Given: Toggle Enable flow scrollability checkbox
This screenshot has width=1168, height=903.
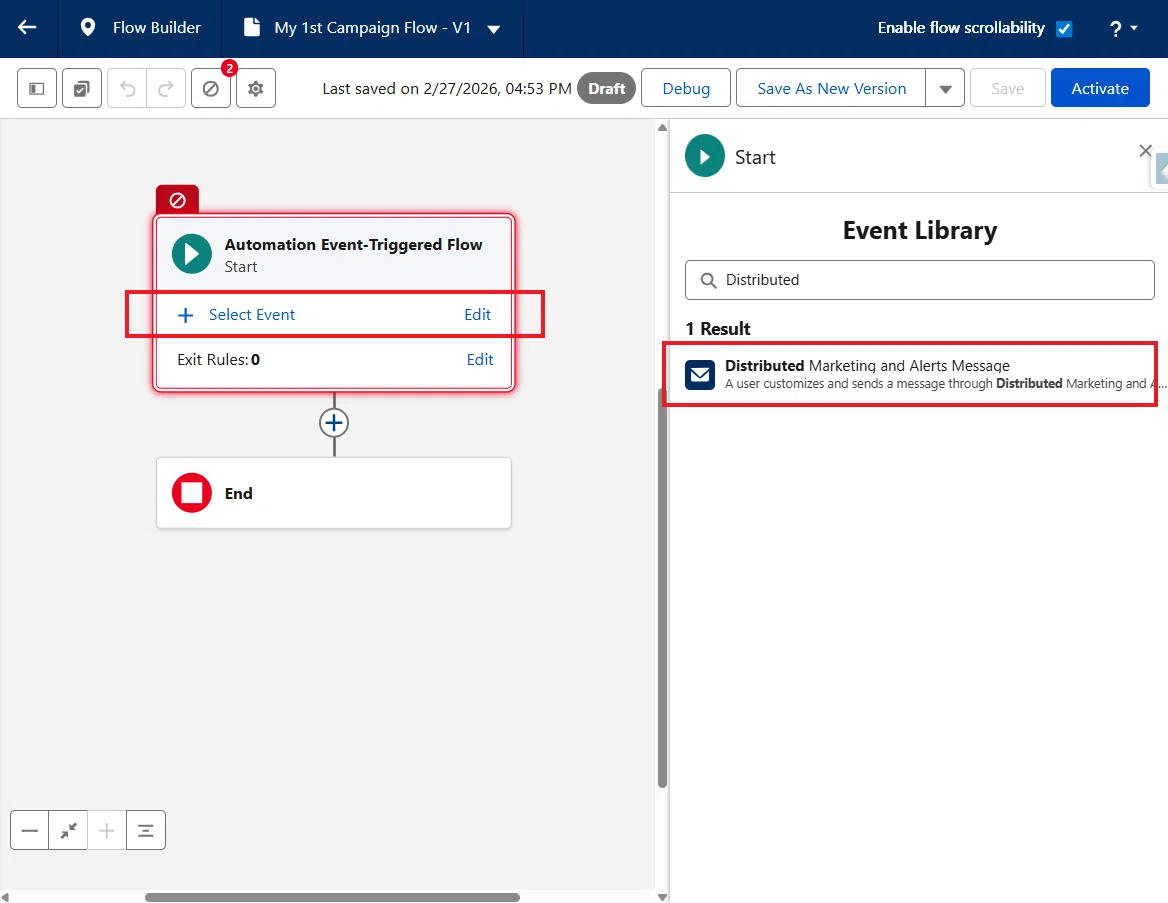Looking at the screenshot, I should 1064,28.
